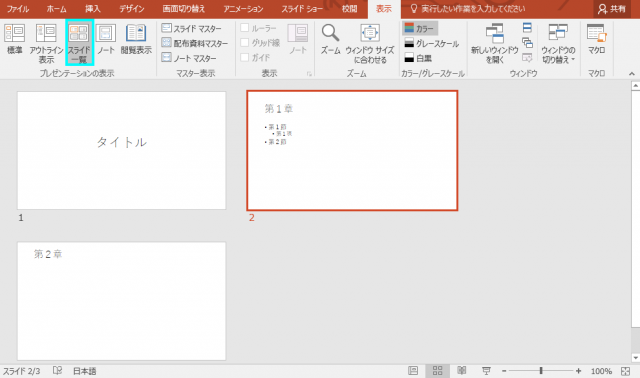This screenshot has height=378, width=640.
Task: Select Black and White (白黒) mode
Action: pyautogui.click(x=418, y=58)
